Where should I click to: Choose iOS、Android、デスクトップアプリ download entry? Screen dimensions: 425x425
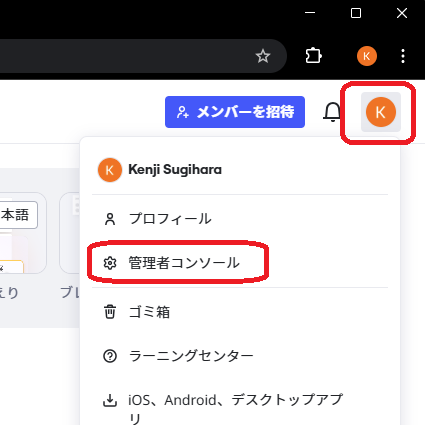point(240,408)
